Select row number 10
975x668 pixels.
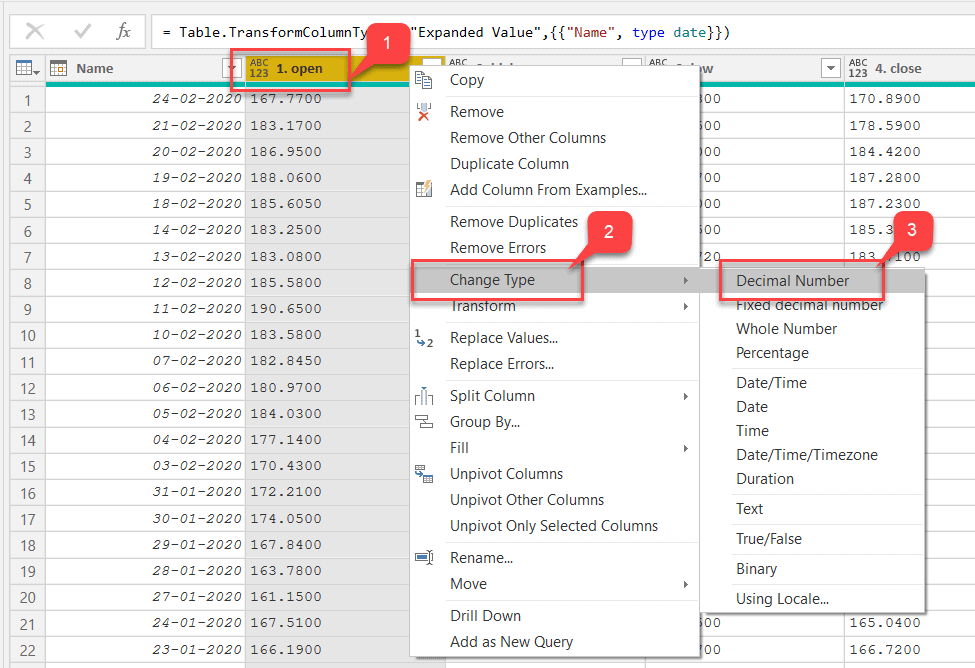pos(27,336)
